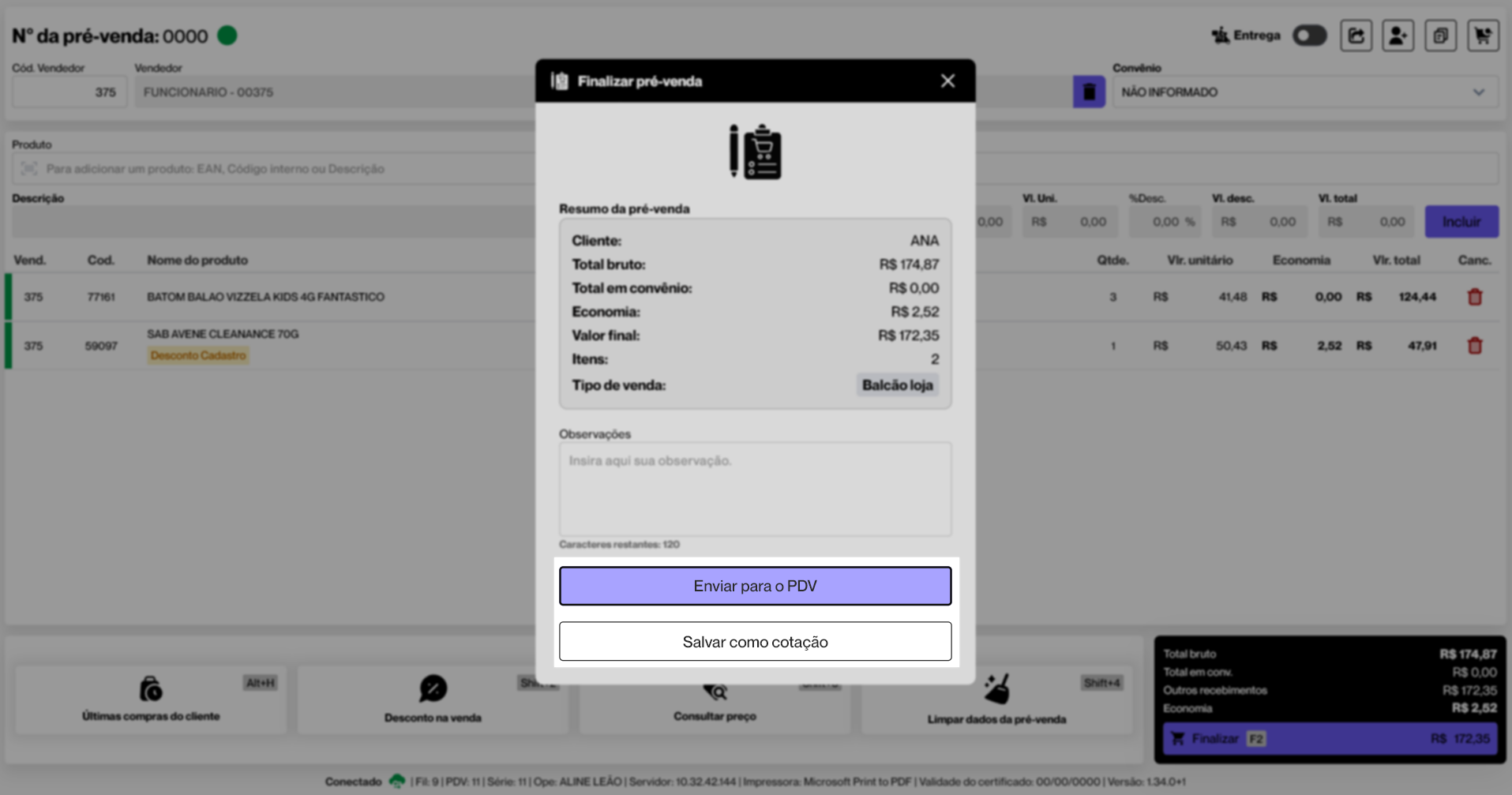
Task: Delete the SAB AVENE CLEANANCE row via trash icon
Action: point(1474,346)
